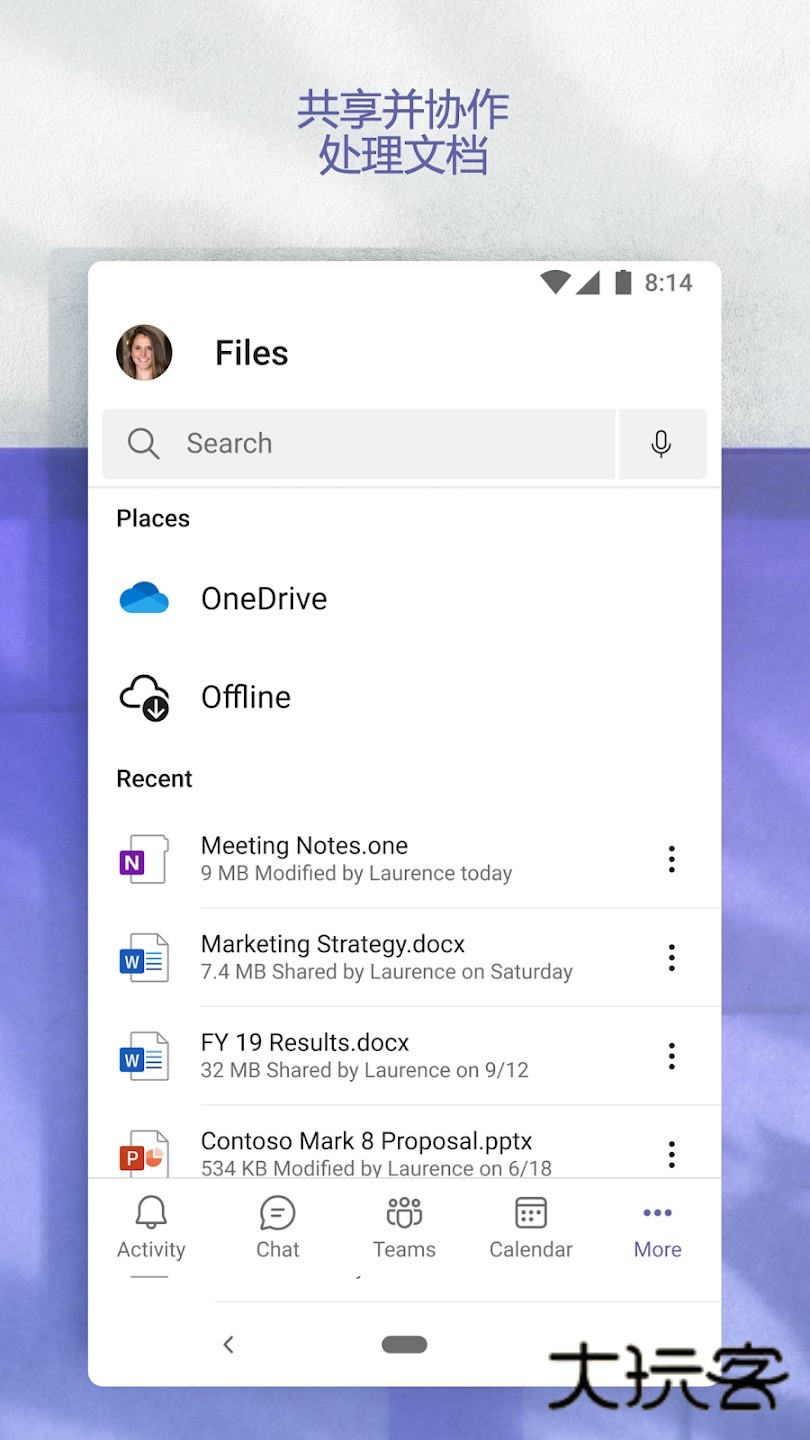Open options menu for Marketing Strategy.docx

(x=671, y=957)
